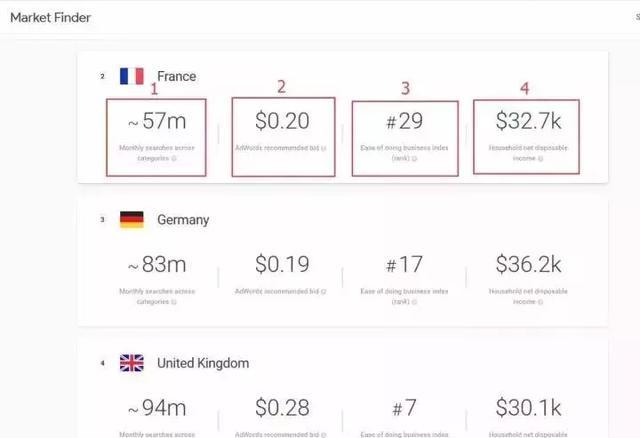Select United Kingdom's $0.28 recommended bid

pos(282,407)
